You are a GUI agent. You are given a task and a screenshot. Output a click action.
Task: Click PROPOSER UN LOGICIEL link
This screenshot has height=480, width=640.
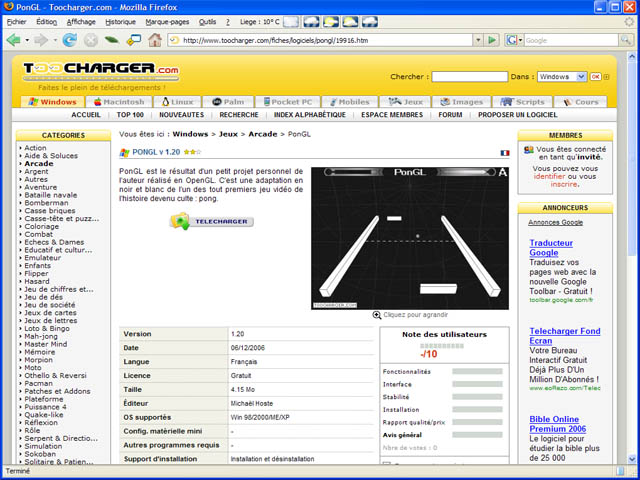point(518,115)
